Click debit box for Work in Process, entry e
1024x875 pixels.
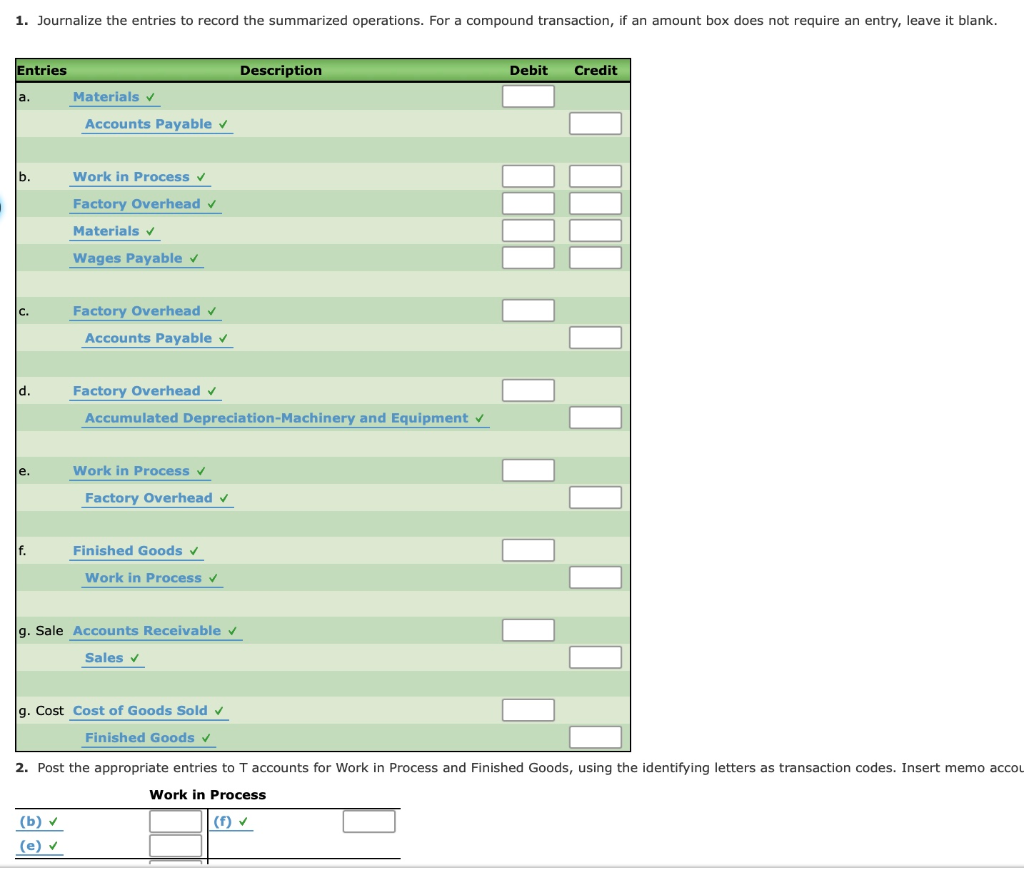coord(528,471)
